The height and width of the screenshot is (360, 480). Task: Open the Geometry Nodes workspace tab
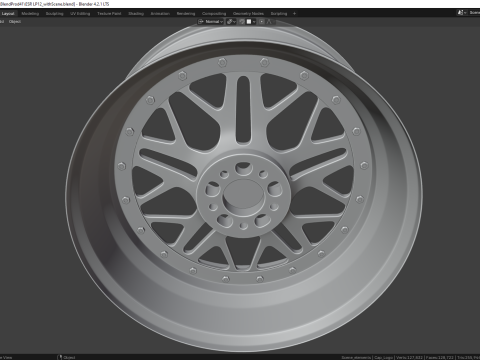248,14
